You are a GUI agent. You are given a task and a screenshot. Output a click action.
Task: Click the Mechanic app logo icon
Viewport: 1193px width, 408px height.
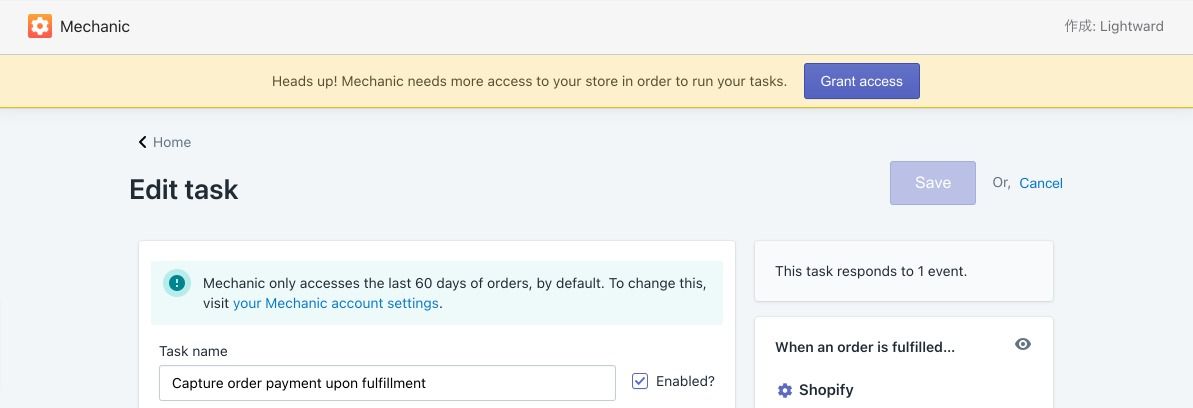[x=40, y=27]
